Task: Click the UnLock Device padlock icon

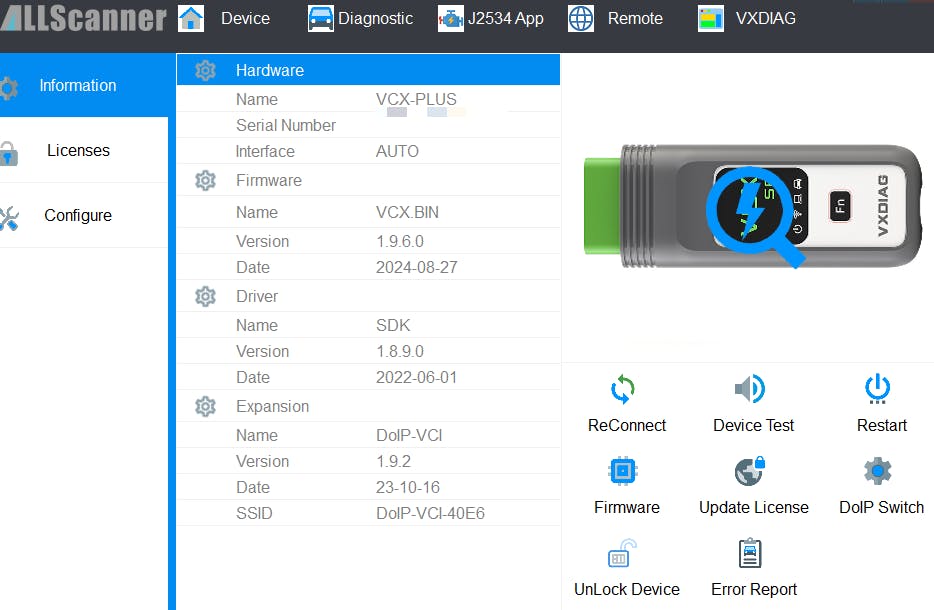Action: (x=624, y=554)
